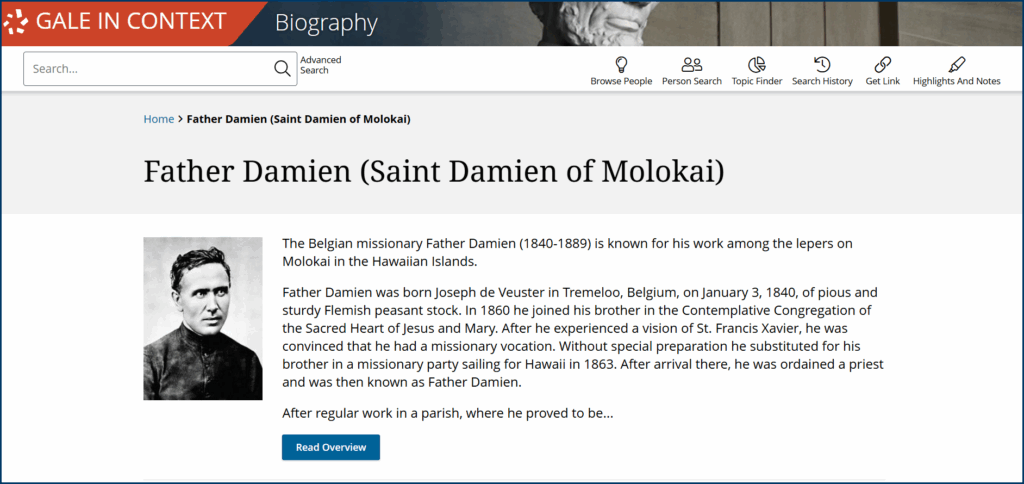Click the Browse People lightbulb icon

click(621, 64)
